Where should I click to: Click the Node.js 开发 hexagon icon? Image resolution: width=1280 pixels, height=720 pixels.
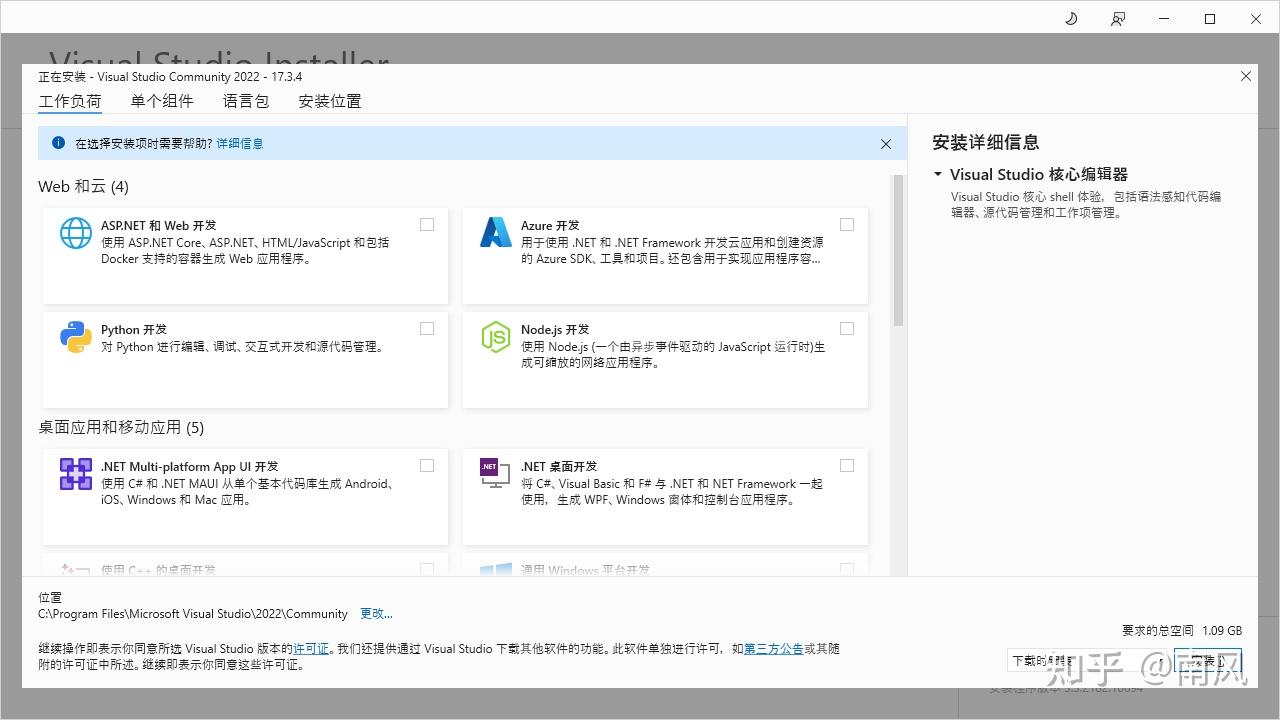495,338
